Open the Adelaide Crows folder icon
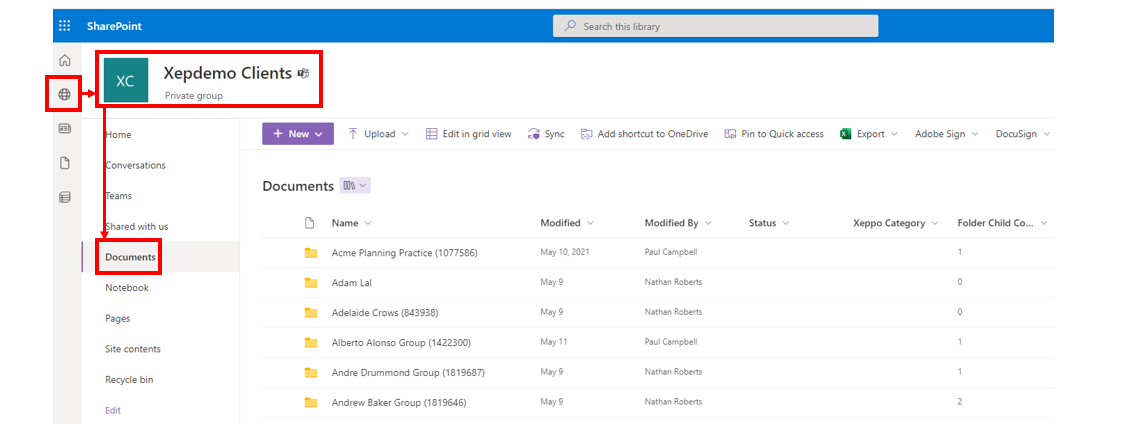This screenshot has height=424, width=1143. 311,313
